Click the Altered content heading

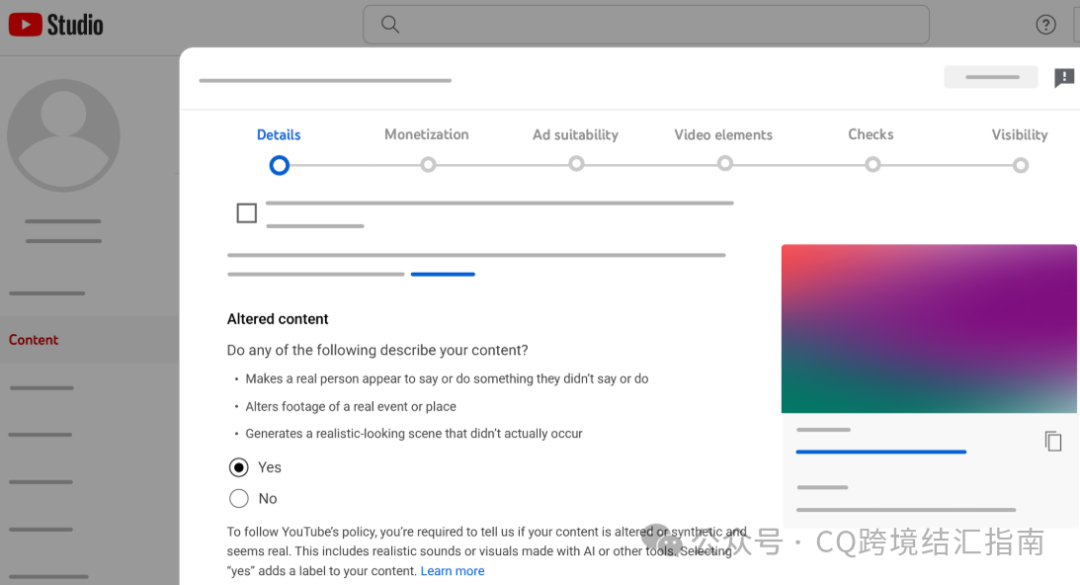pyautogui.click(x=278, y=319)
